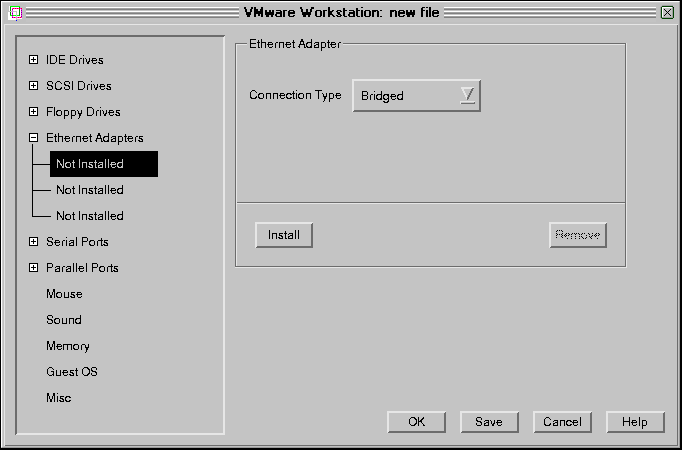Expand the Parallel Ports node
This screenshot has width=682, height=450.
coord(33,268)
